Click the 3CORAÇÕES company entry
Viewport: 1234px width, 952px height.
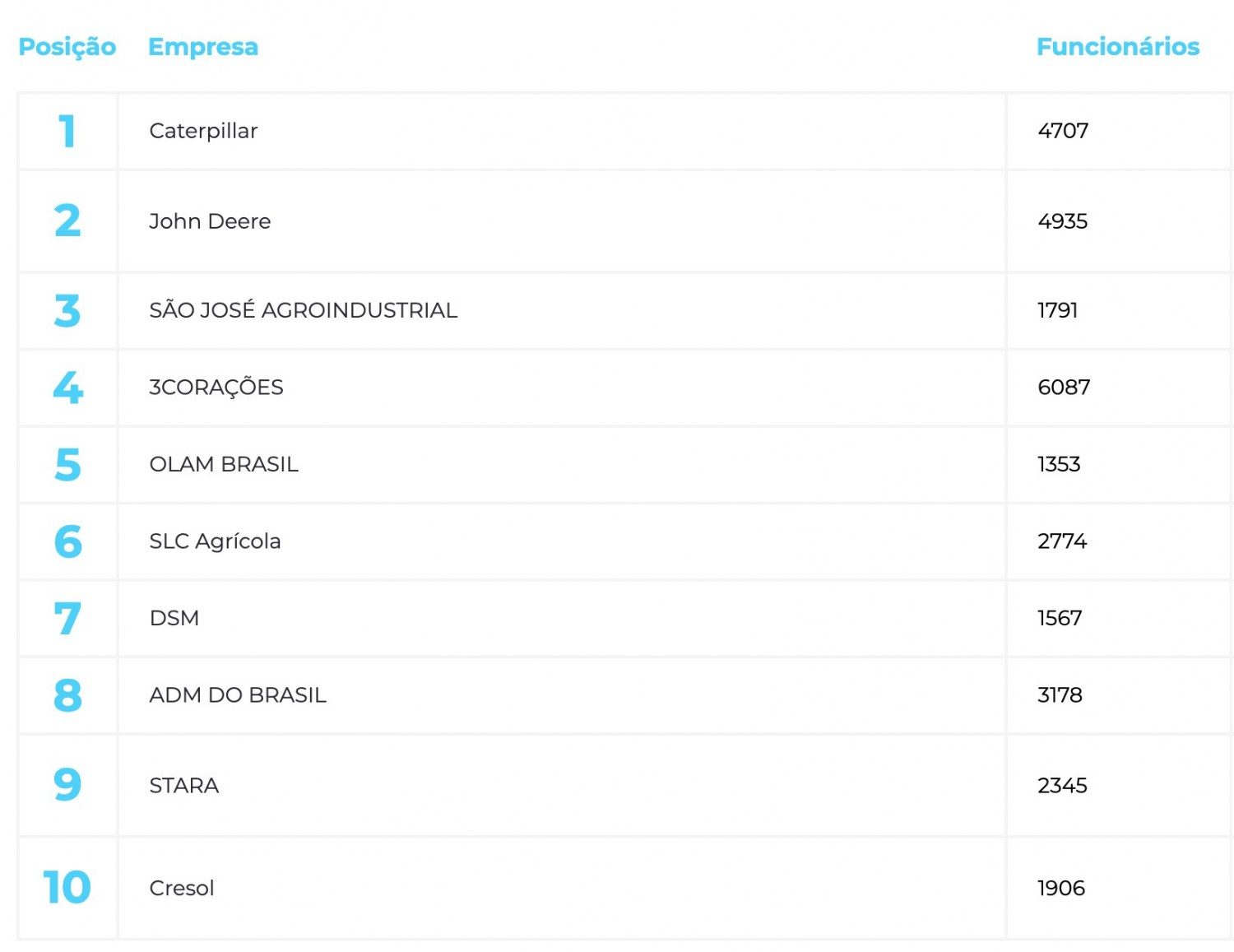click(x=216, y=387)
